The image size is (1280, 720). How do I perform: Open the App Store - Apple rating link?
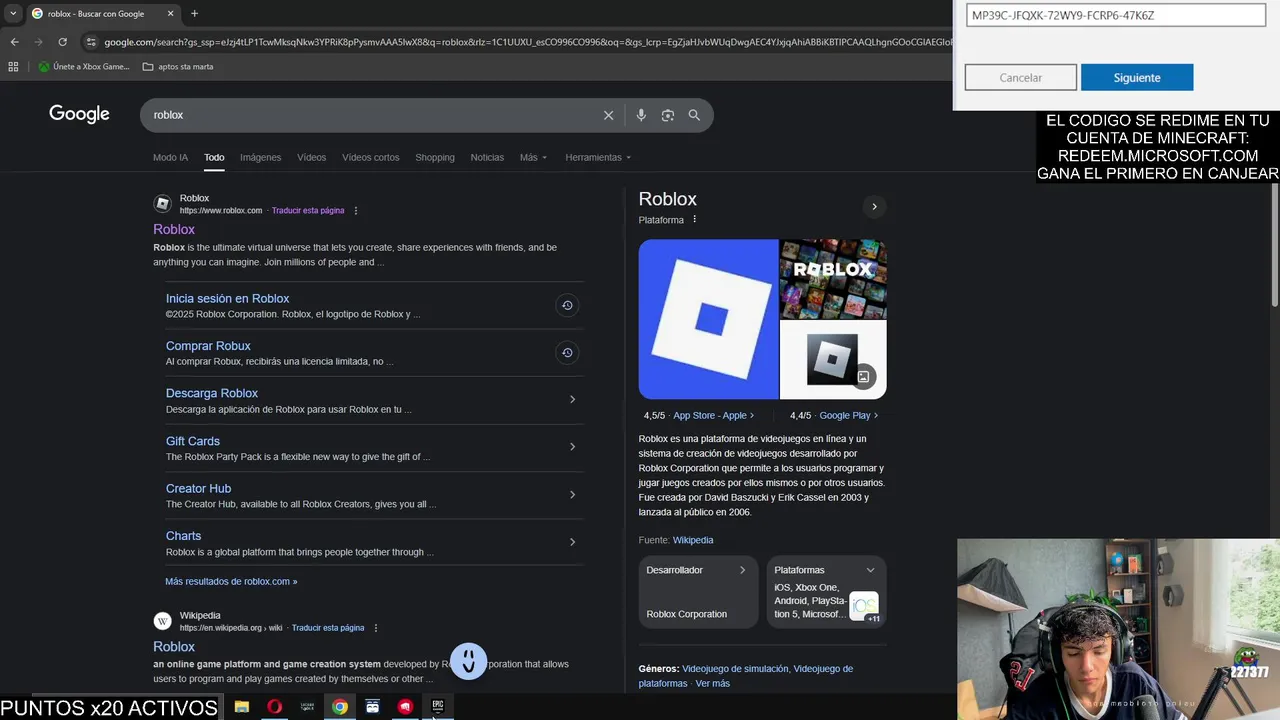713,415
